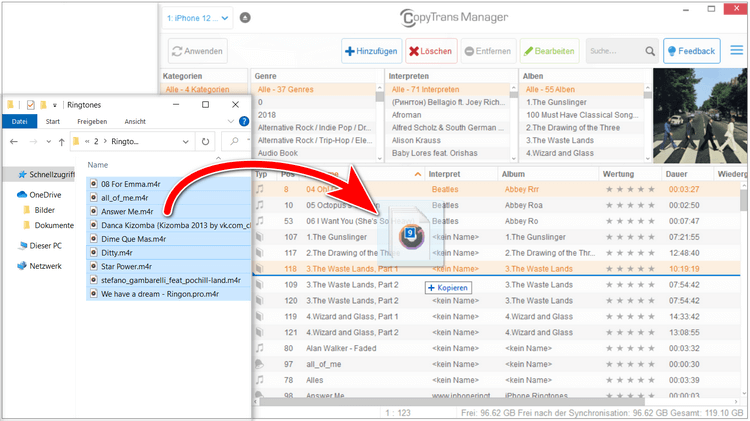Viewport: 750px width, 421px height.
Task: Click music note icon for 'Alan Walker - Faded'
Action: pyautogui.click(x=260, y=348)
